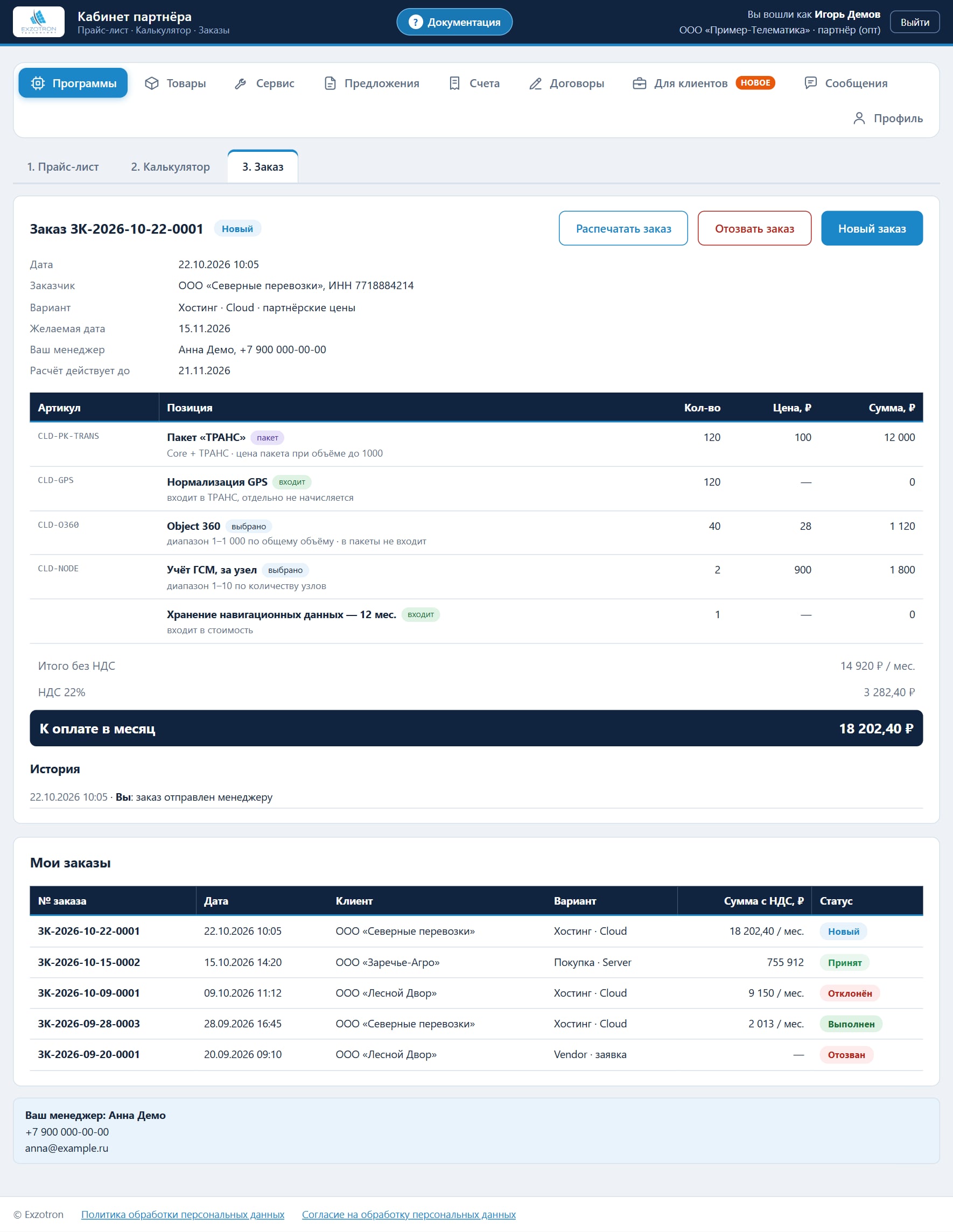Click the Отклонён status badge
953x1232 pixels.
(849, 993)
